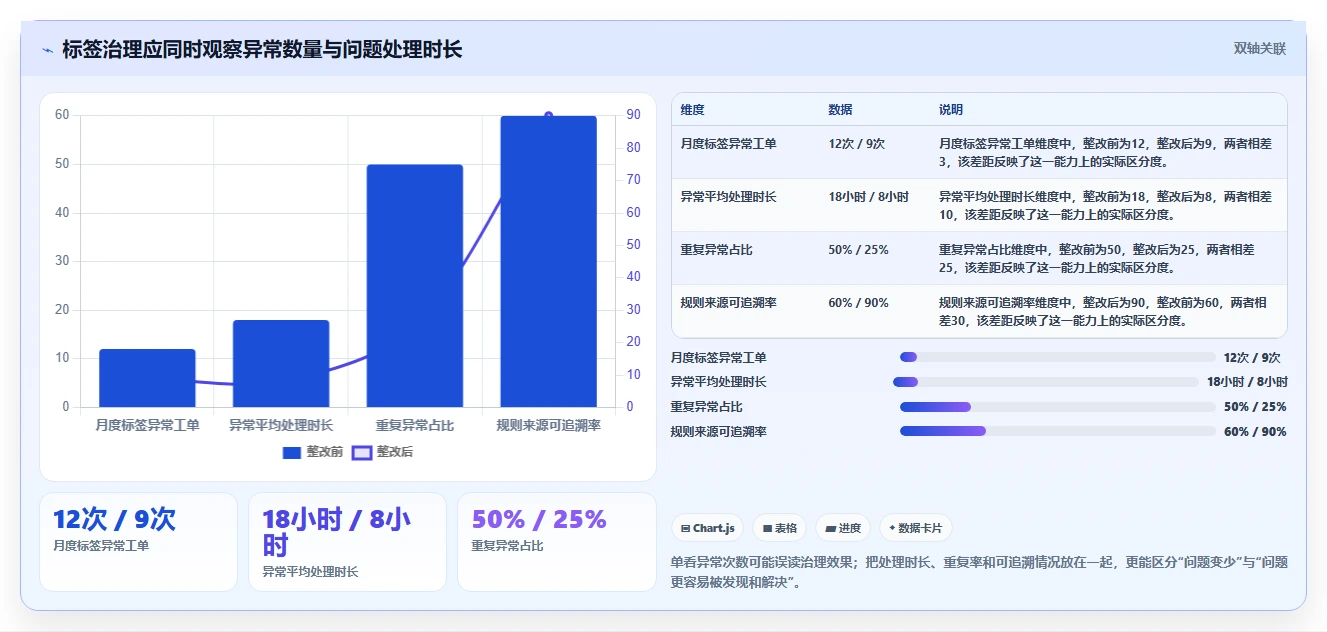Toggle the 整改后 legend item
Viewport: 1327px width, 632px height.
click(382, 452)
